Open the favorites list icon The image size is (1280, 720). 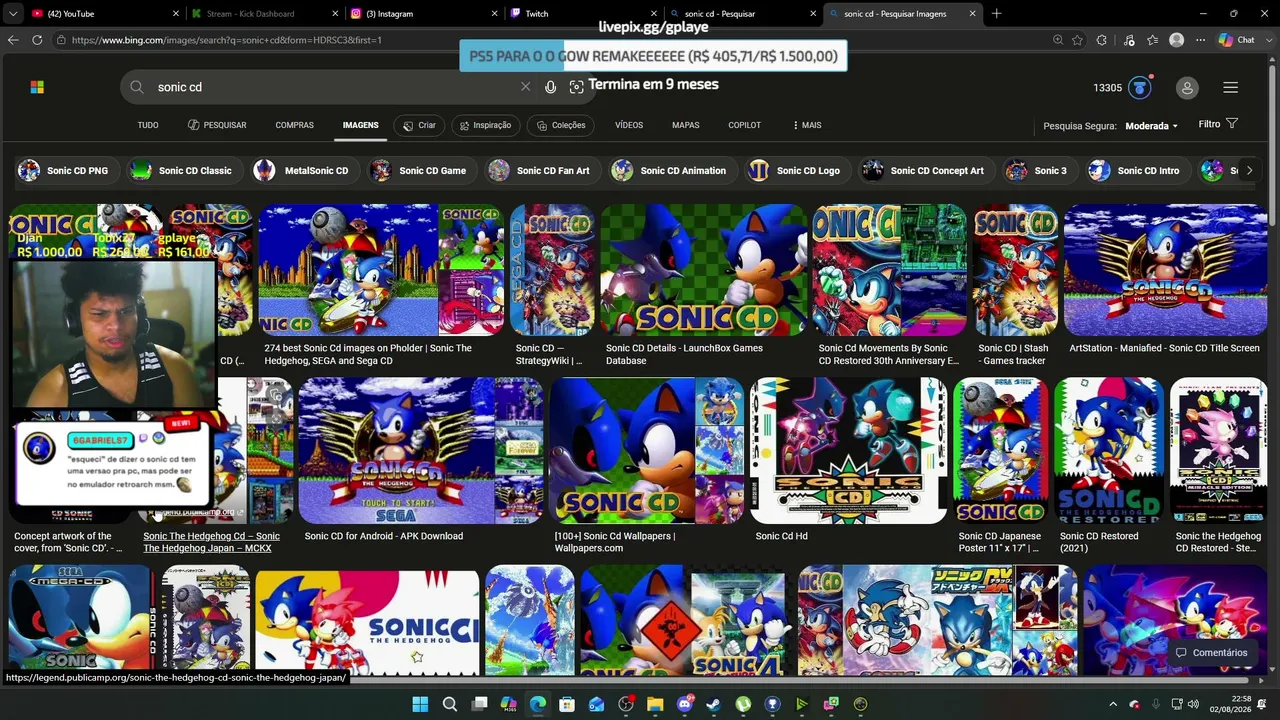click(x=1153, y=40)
